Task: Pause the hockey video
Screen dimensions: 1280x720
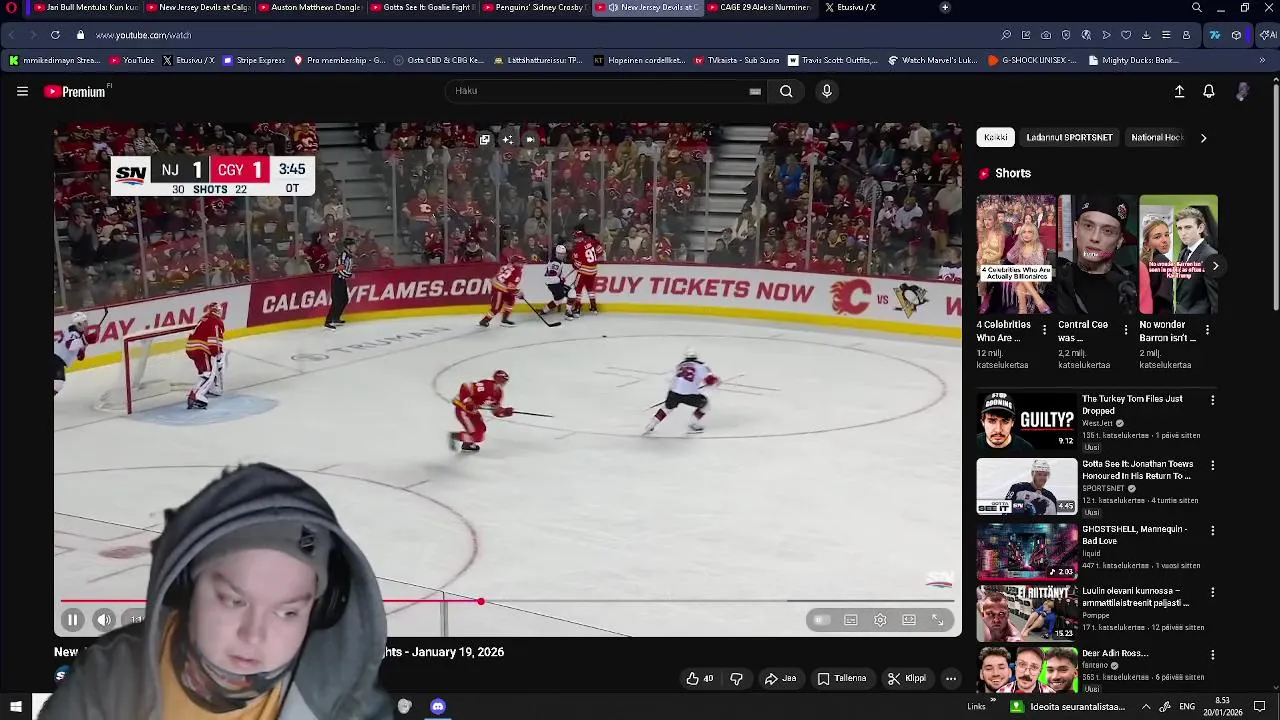Action: [x=72, y=620]
